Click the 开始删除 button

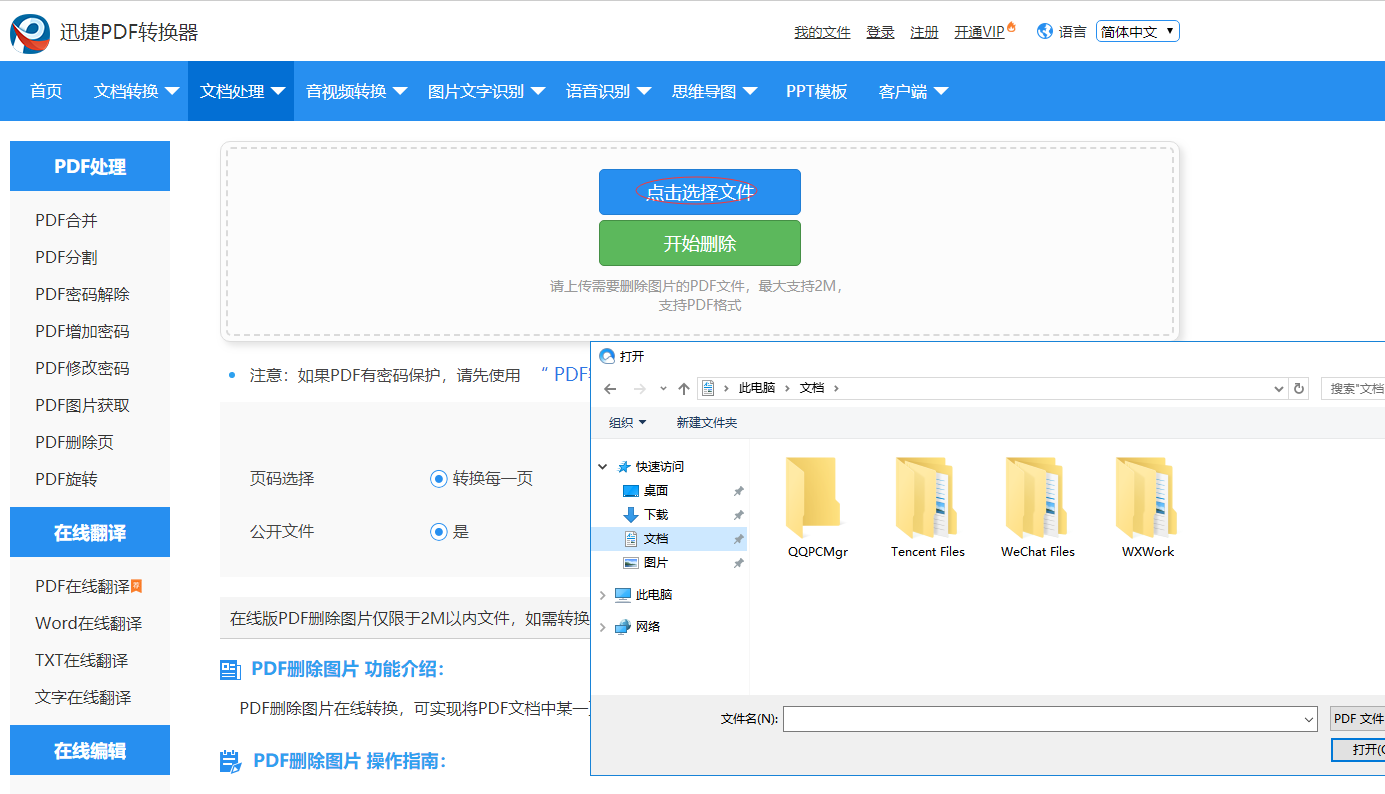[700, 243]
